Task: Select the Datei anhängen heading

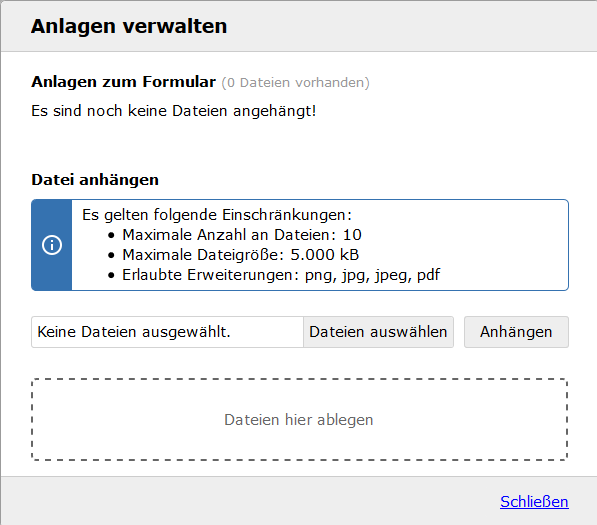Action: pos(95,180)
